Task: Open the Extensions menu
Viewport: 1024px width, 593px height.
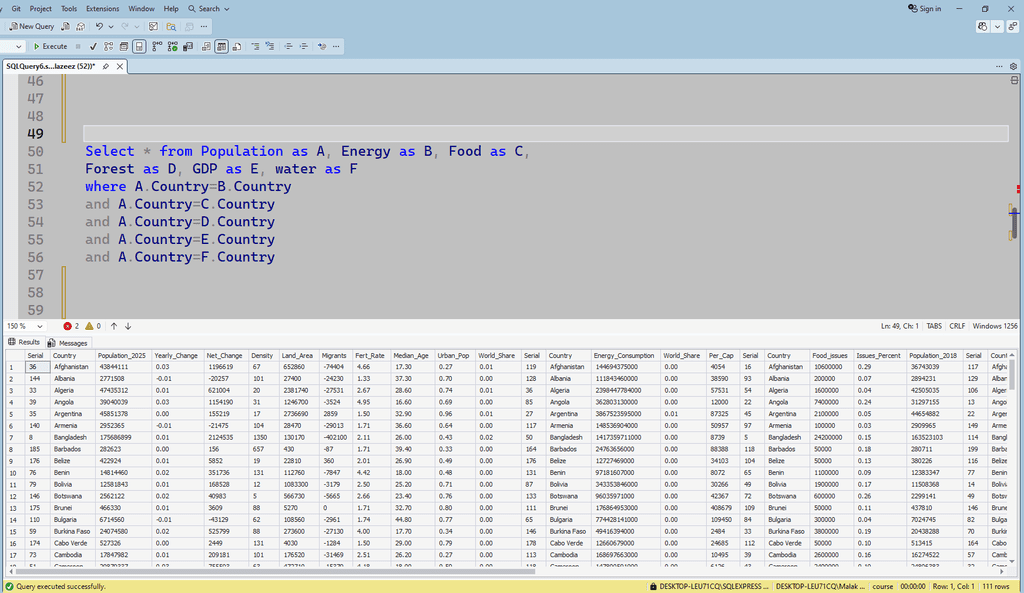Action: [102, 8]
